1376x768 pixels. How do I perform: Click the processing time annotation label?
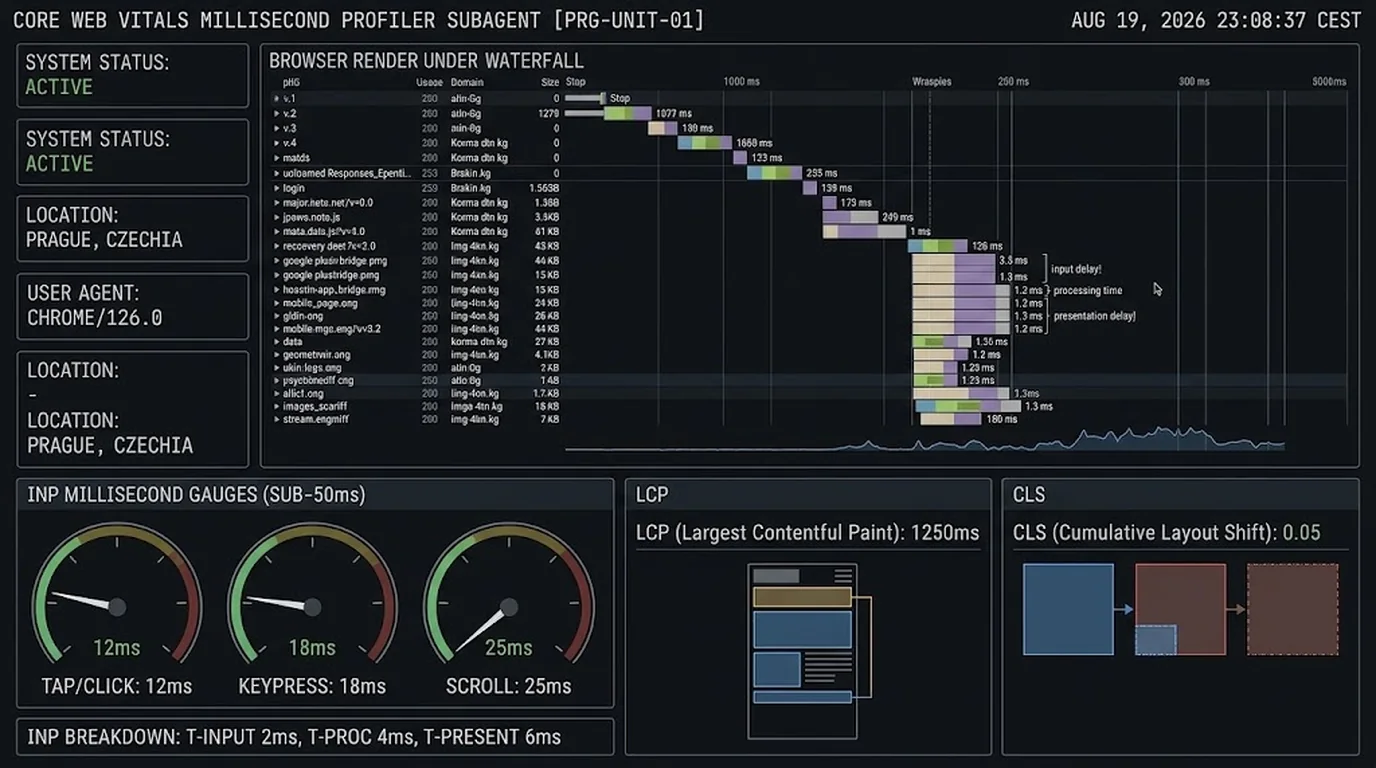click(1088, 291)
